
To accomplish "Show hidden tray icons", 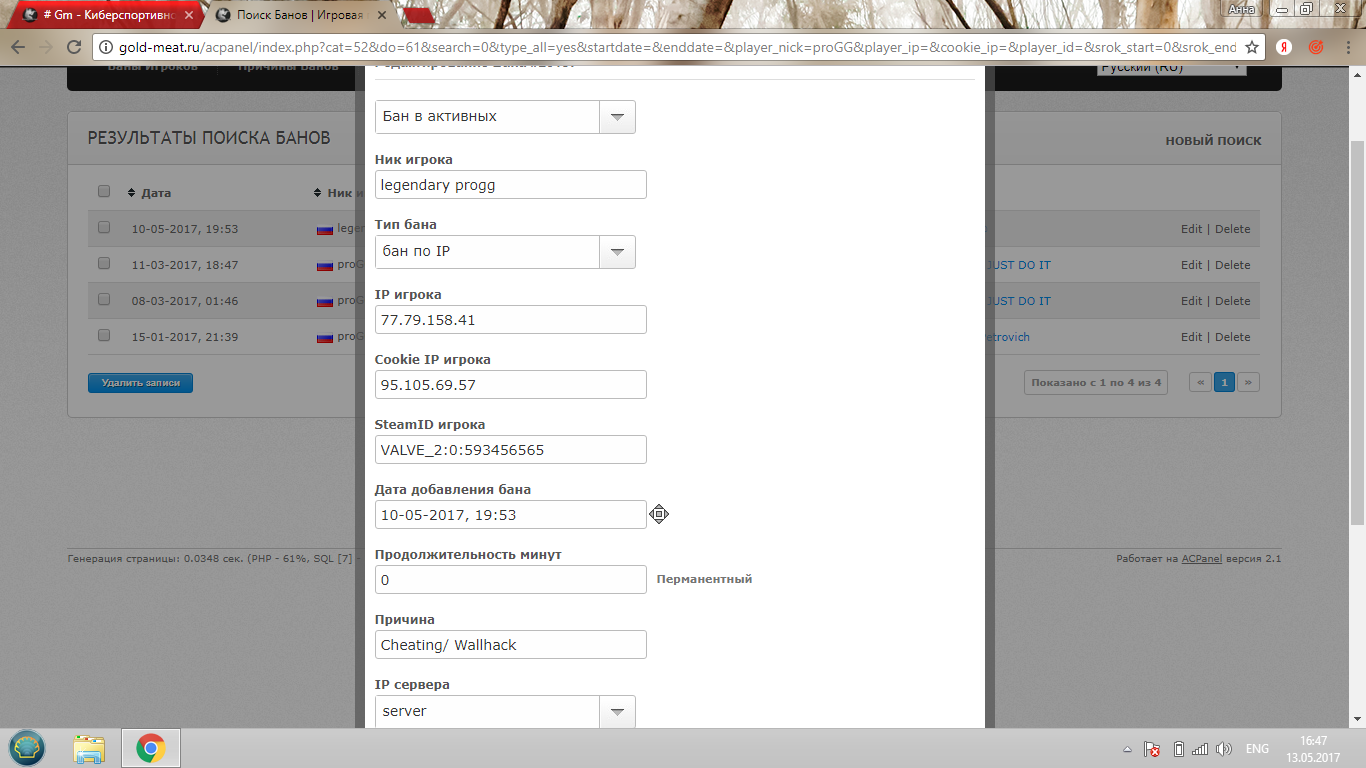I will (1128, 749).
